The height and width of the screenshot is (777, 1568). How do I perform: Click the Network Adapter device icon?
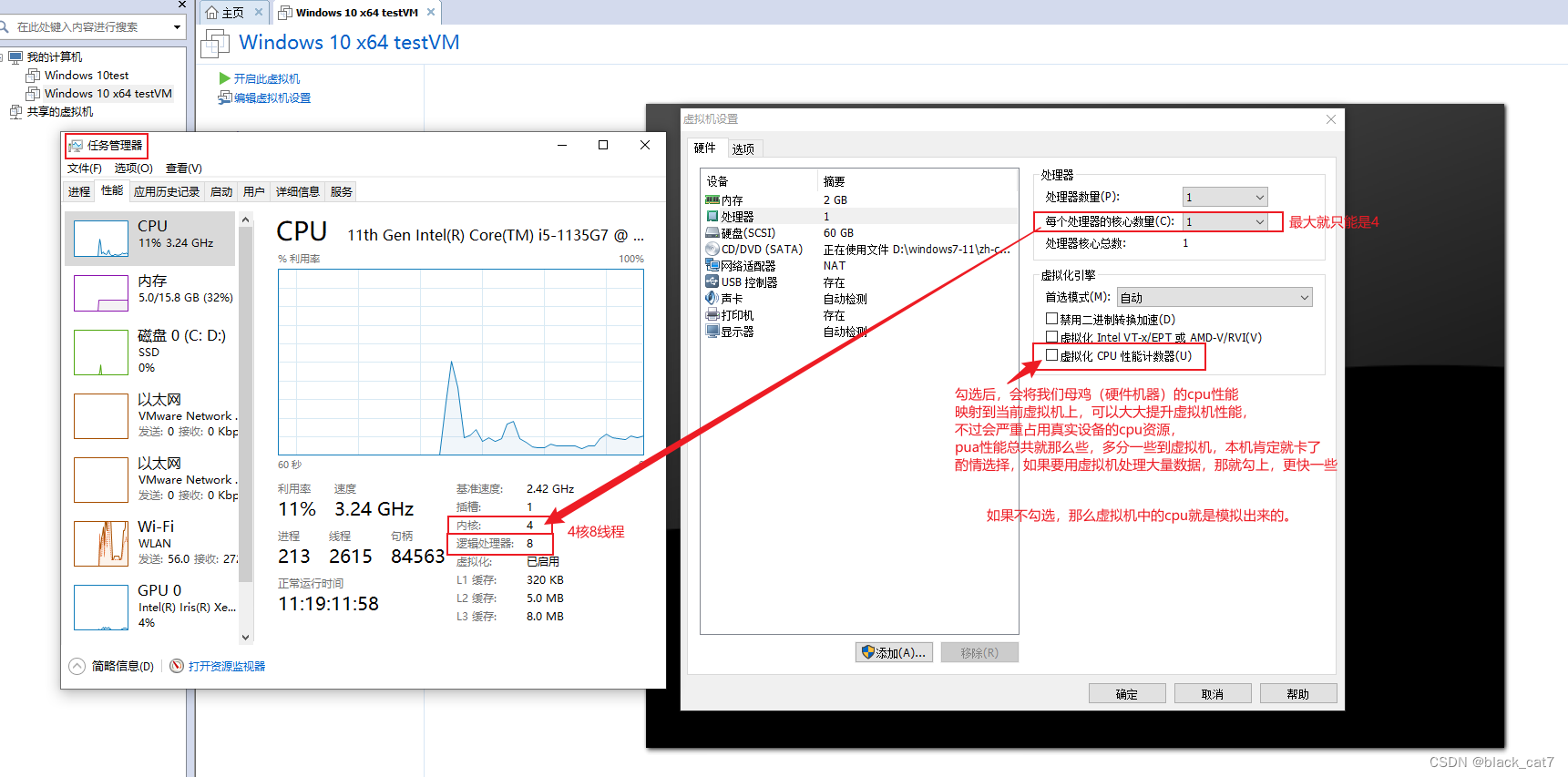(x=712, y=265)
